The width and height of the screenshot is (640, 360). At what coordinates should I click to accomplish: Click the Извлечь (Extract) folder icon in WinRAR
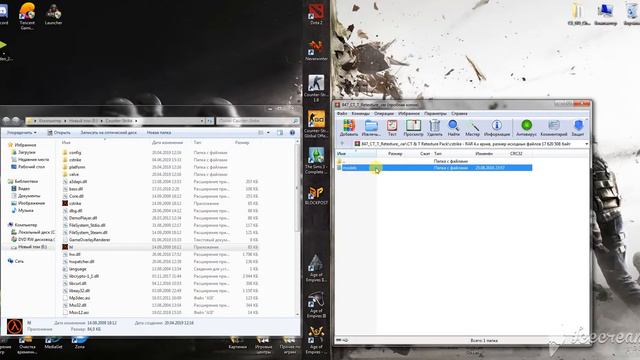pyautogui.click(x=371, y=128)
